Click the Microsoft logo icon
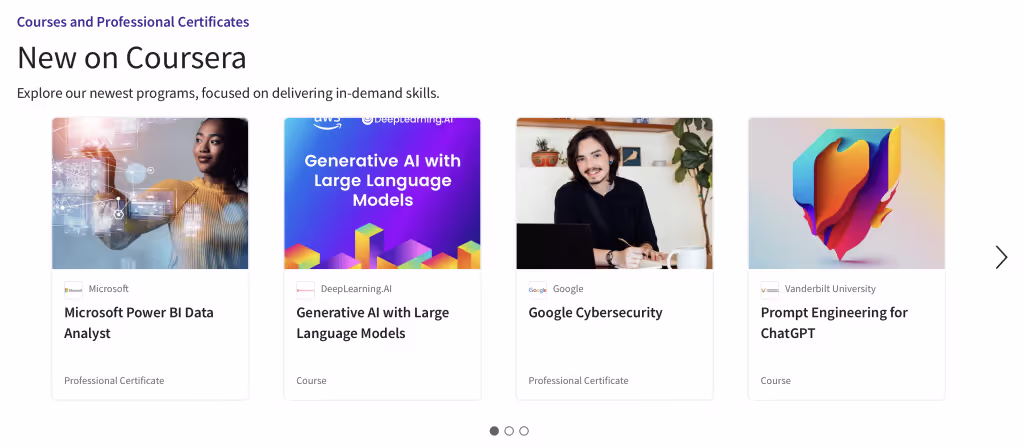Viewport: 1024px width, 447px height. point(73,290)
